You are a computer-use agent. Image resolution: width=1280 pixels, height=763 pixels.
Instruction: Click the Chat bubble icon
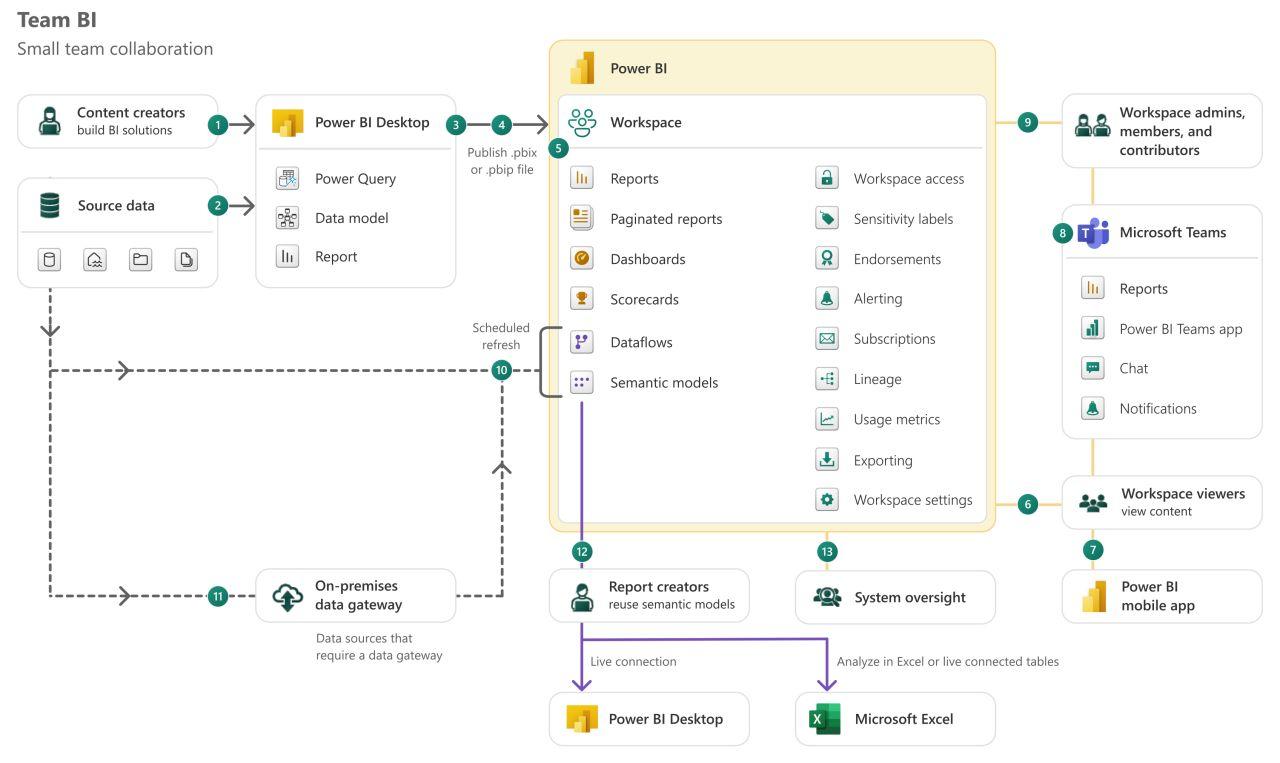(x=1093, y=368)
